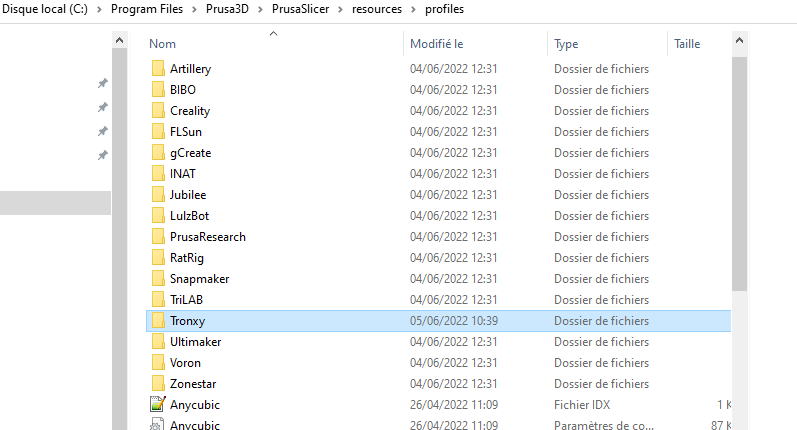
Task: Click the LulzBot folder icon
Action: (158, 216)
